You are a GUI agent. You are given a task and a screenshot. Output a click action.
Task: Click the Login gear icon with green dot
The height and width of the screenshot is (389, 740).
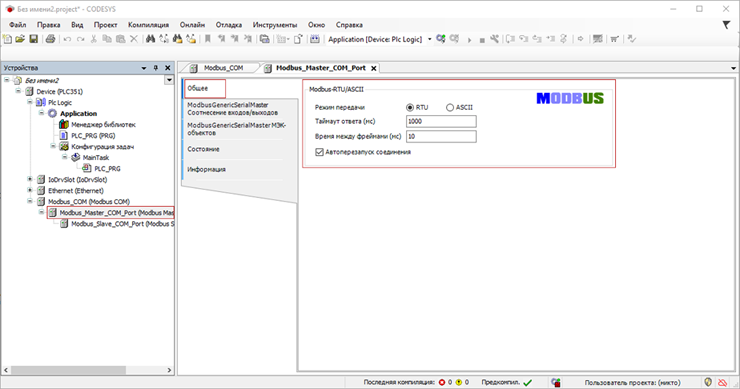pos(440,39)
